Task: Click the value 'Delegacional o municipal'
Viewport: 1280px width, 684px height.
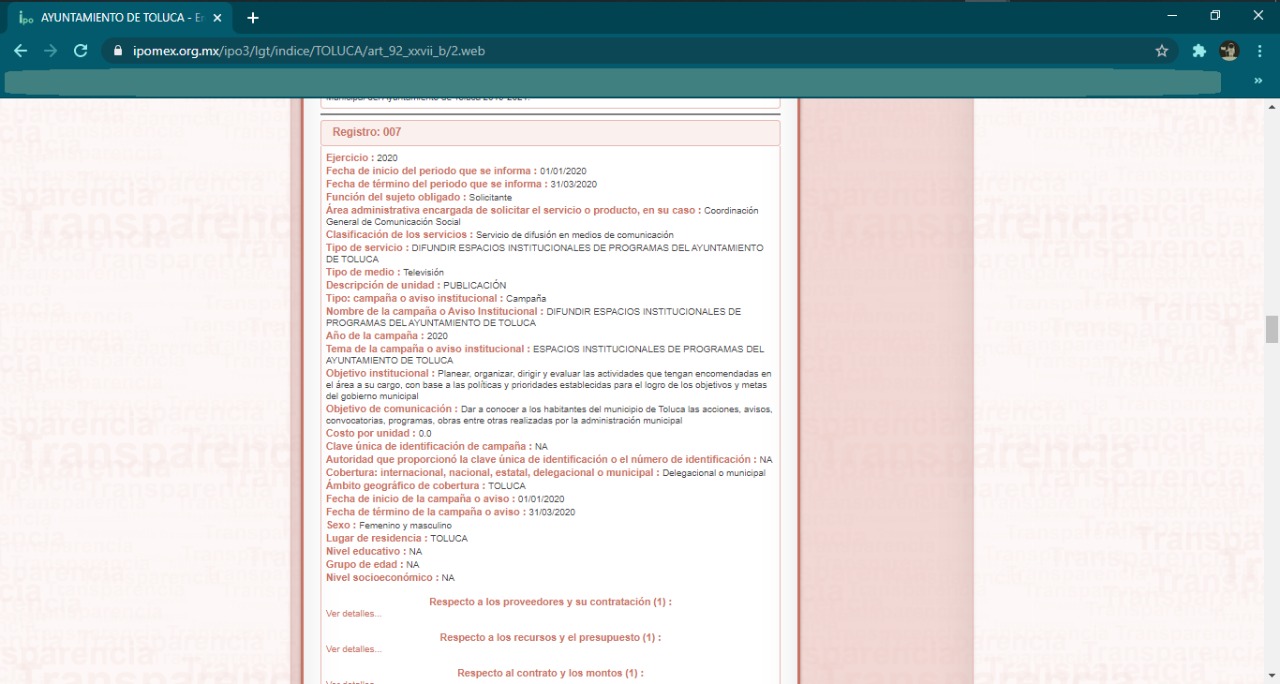Action: click(x=714, y=473)
